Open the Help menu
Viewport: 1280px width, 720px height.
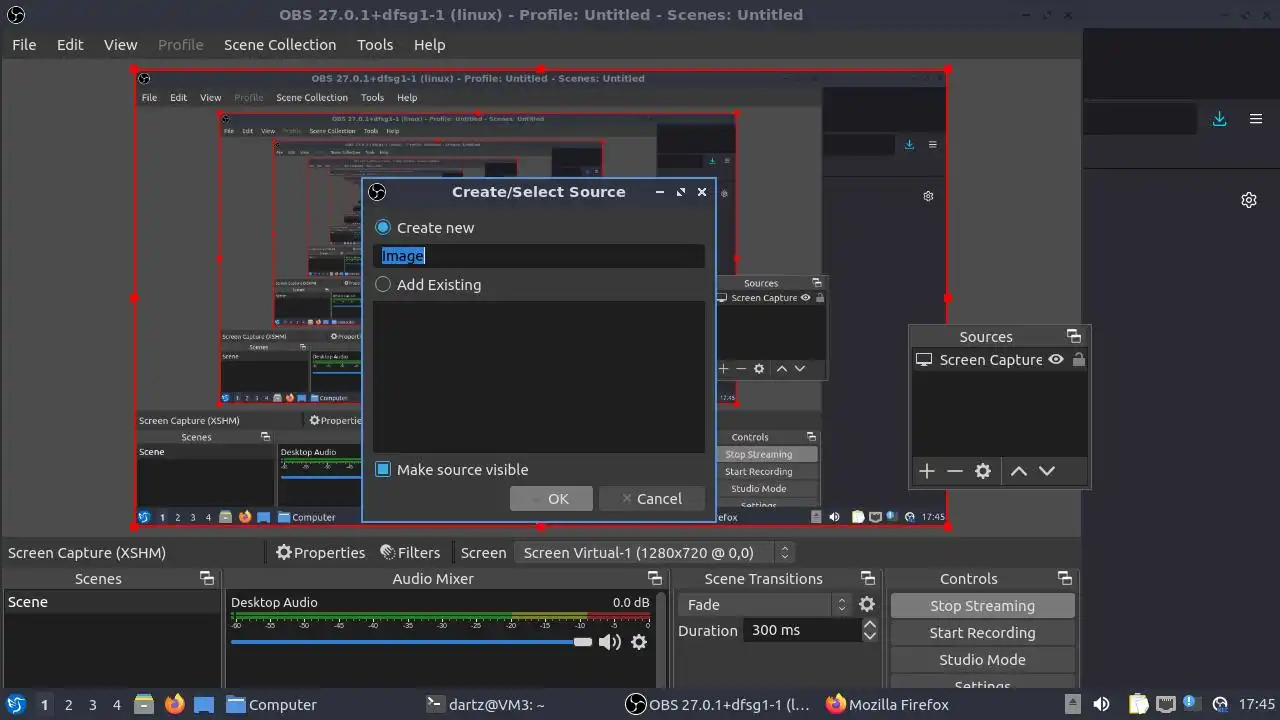coord(429,44)
